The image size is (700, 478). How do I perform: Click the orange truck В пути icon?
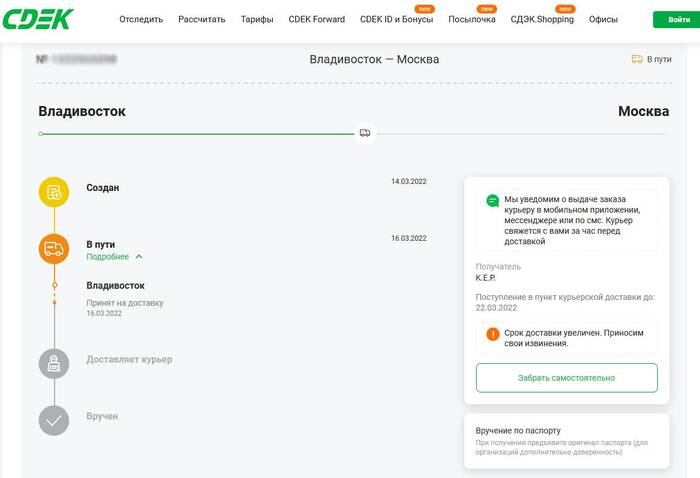(54, 249)
